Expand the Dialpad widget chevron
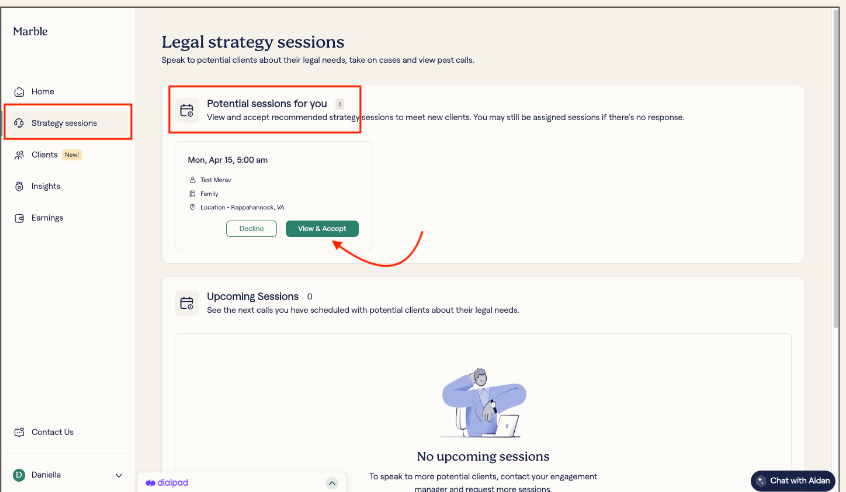 pyautogui.click(x=332, y=483)
